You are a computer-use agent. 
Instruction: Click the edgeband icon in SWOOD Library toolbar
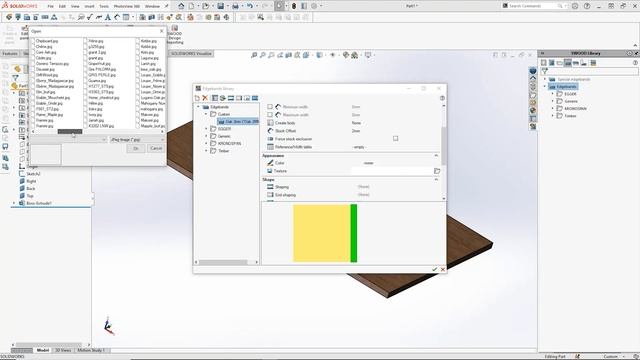click(568, 62)
